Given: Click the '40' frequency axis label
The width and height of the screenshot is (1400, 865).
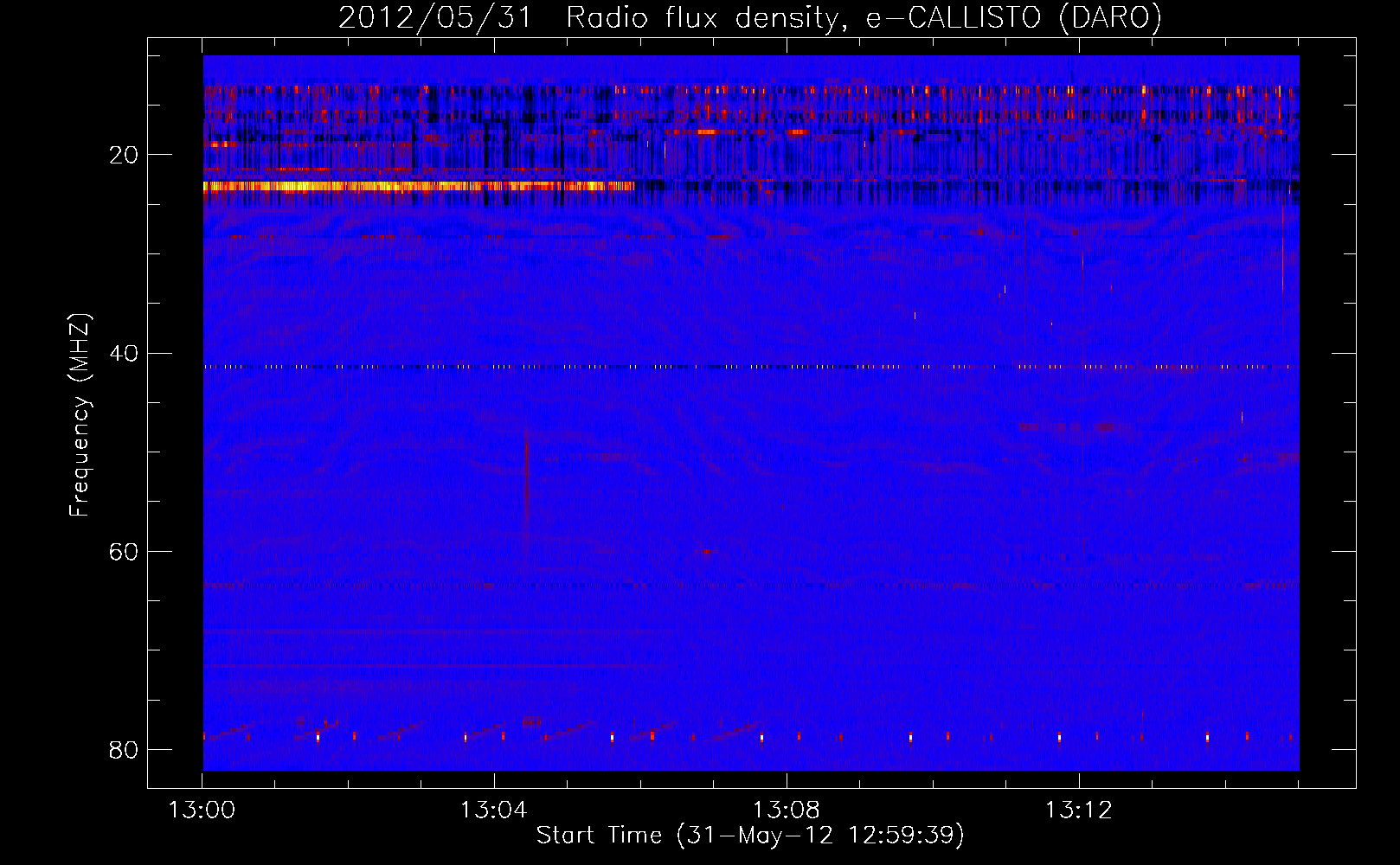Looking at the screenshot, I should (x=124, y=353).
